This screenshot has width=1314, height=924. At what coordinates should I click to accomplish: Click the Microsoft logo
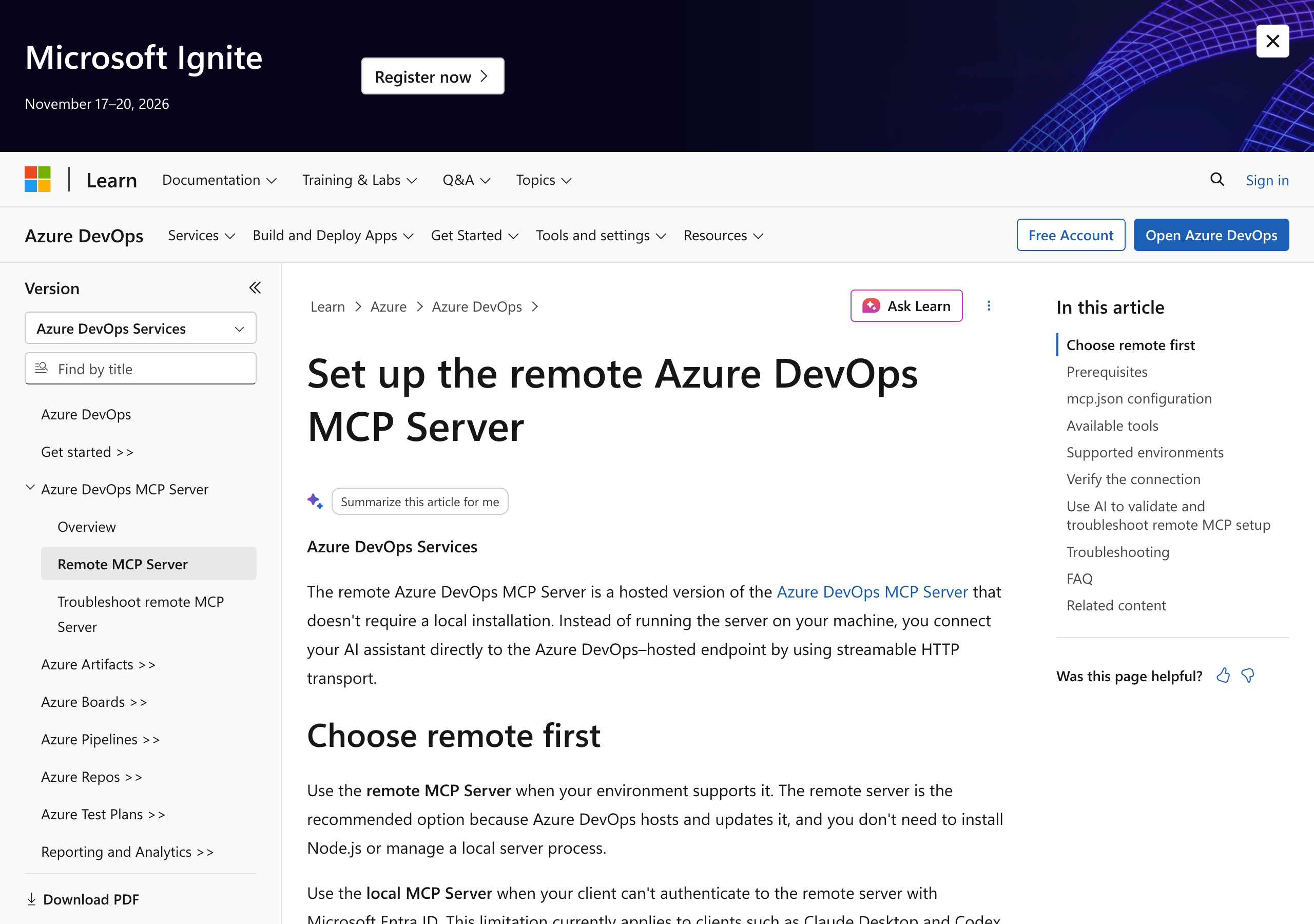point(38,180)
